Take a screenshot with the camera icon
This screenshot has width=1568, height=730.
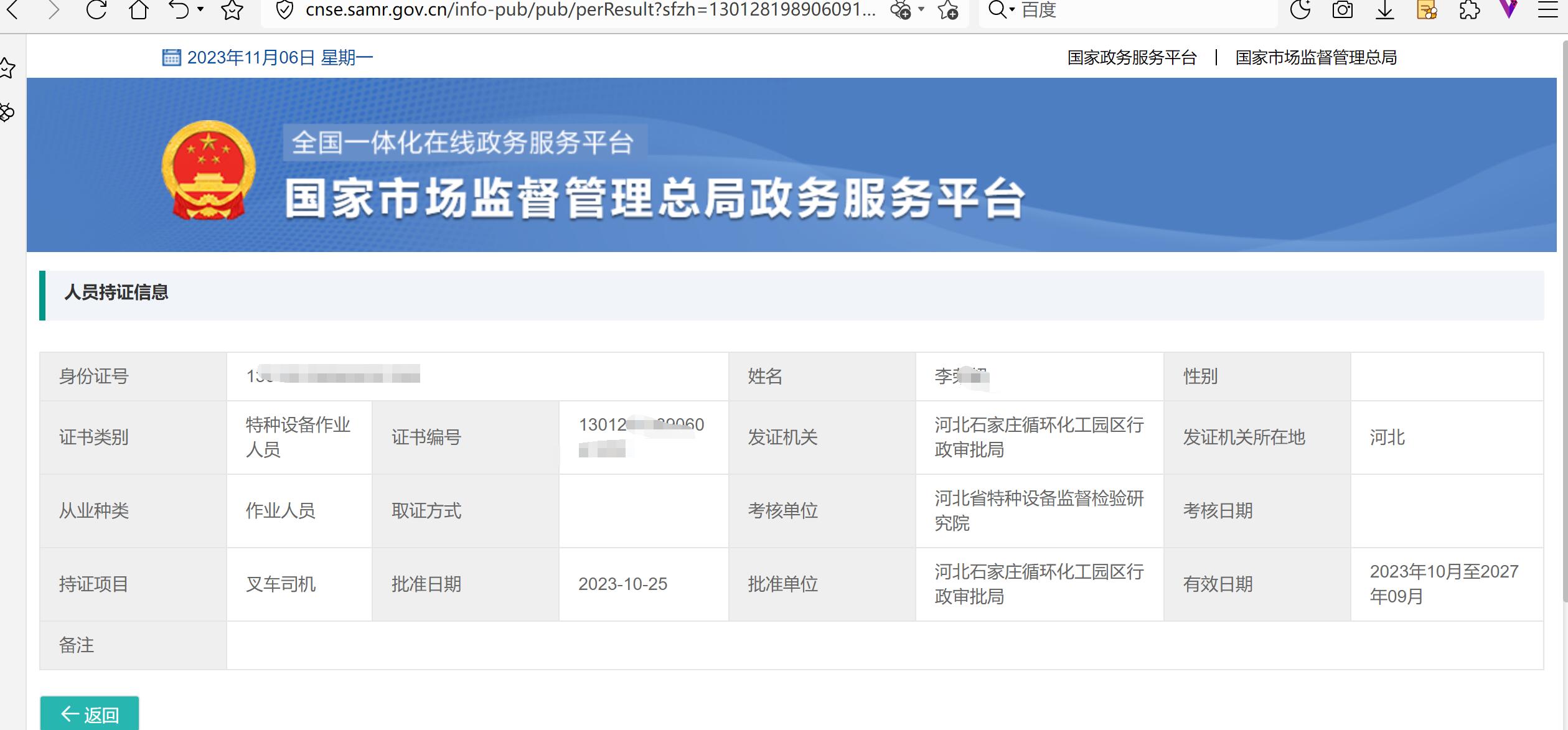pyautogui.click(x=1341, y=10)
